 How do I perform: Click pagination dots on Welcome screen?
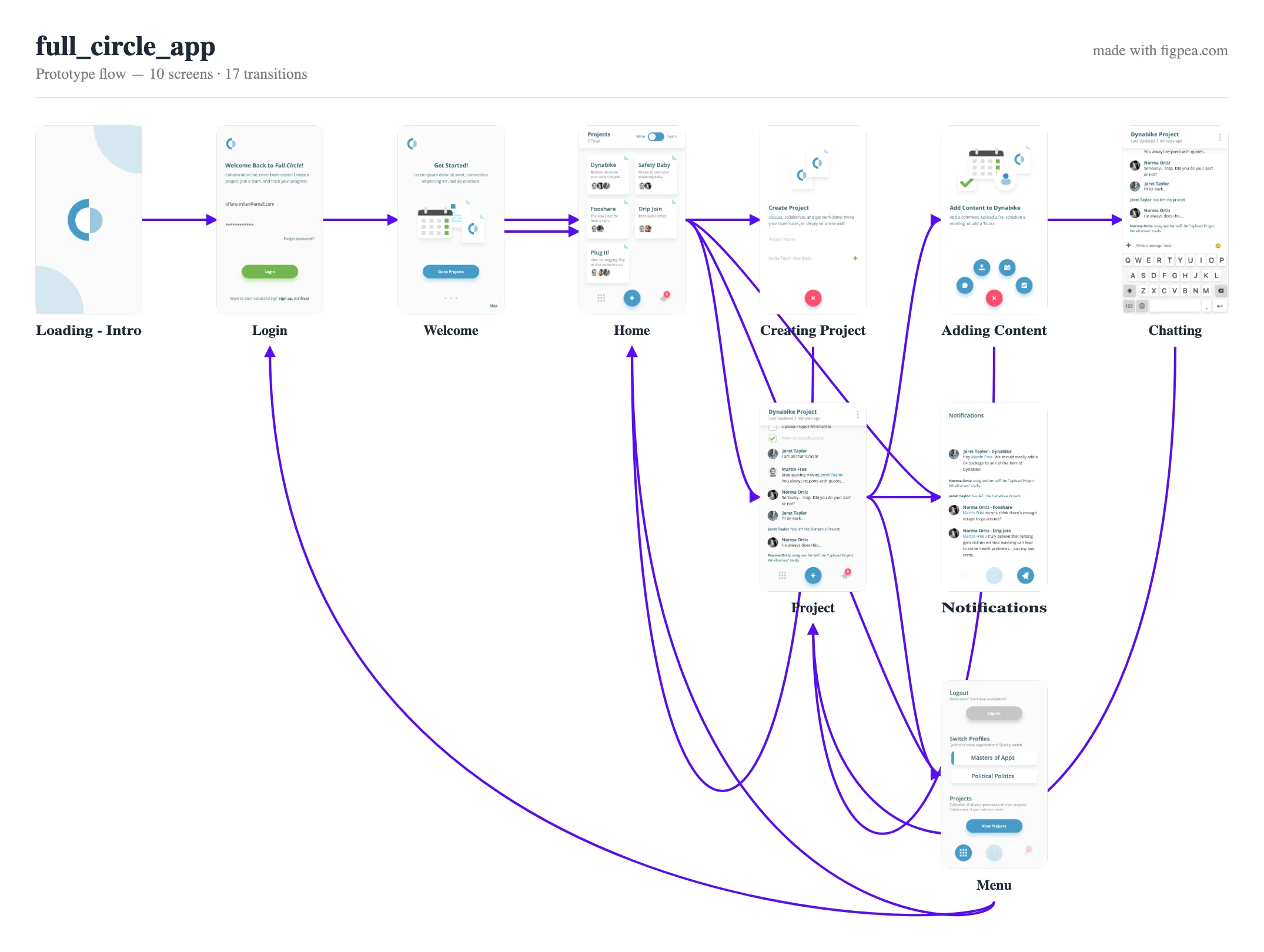click(451, 299)
